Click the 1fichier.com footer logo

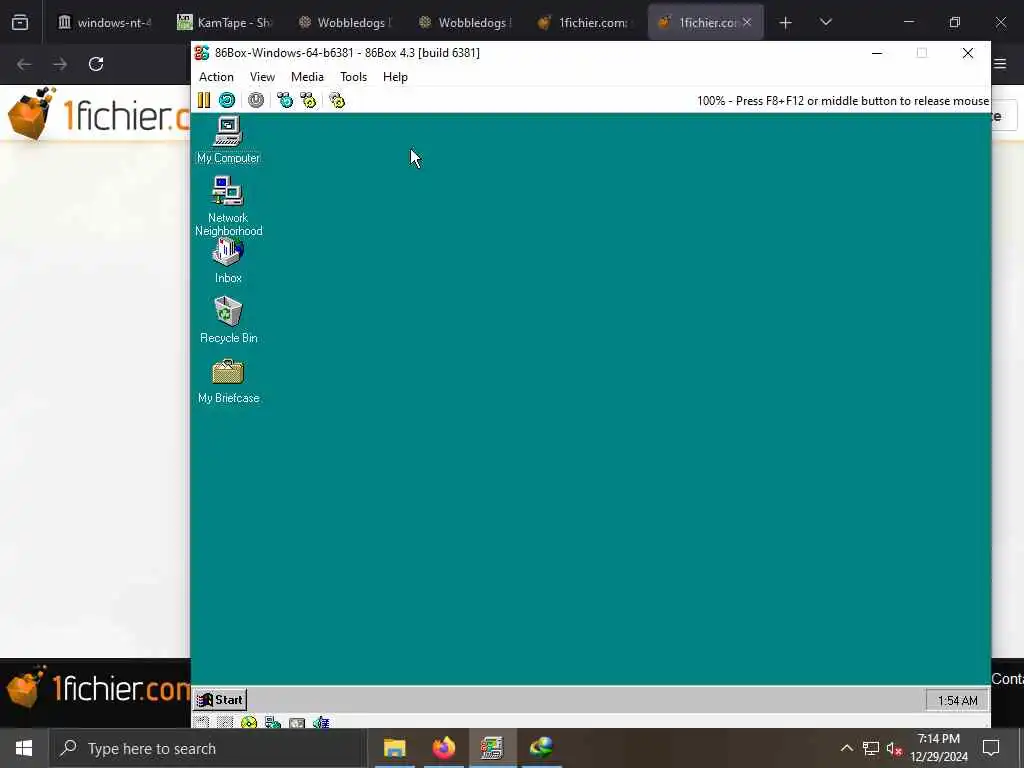pyautogui.click(x=98, y=687)
